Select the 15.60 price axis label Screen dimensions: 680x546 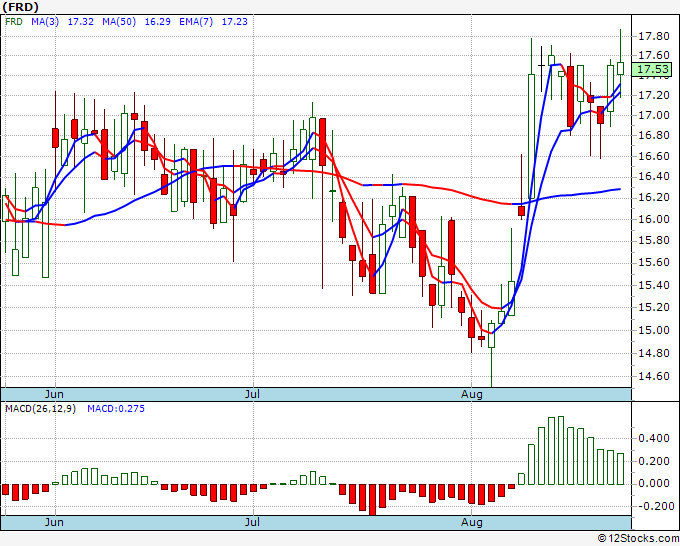tap(654, 262)
